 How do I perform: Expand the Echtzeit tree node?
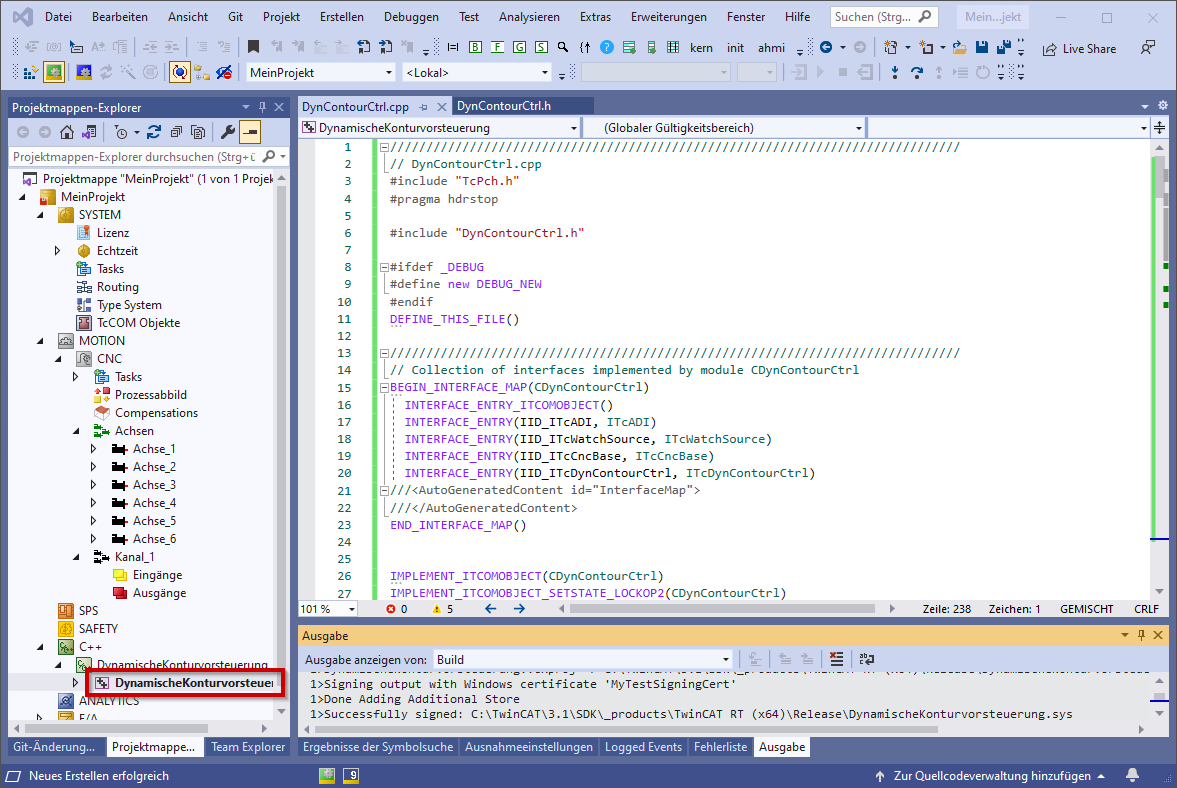click(x=58, y=251)
